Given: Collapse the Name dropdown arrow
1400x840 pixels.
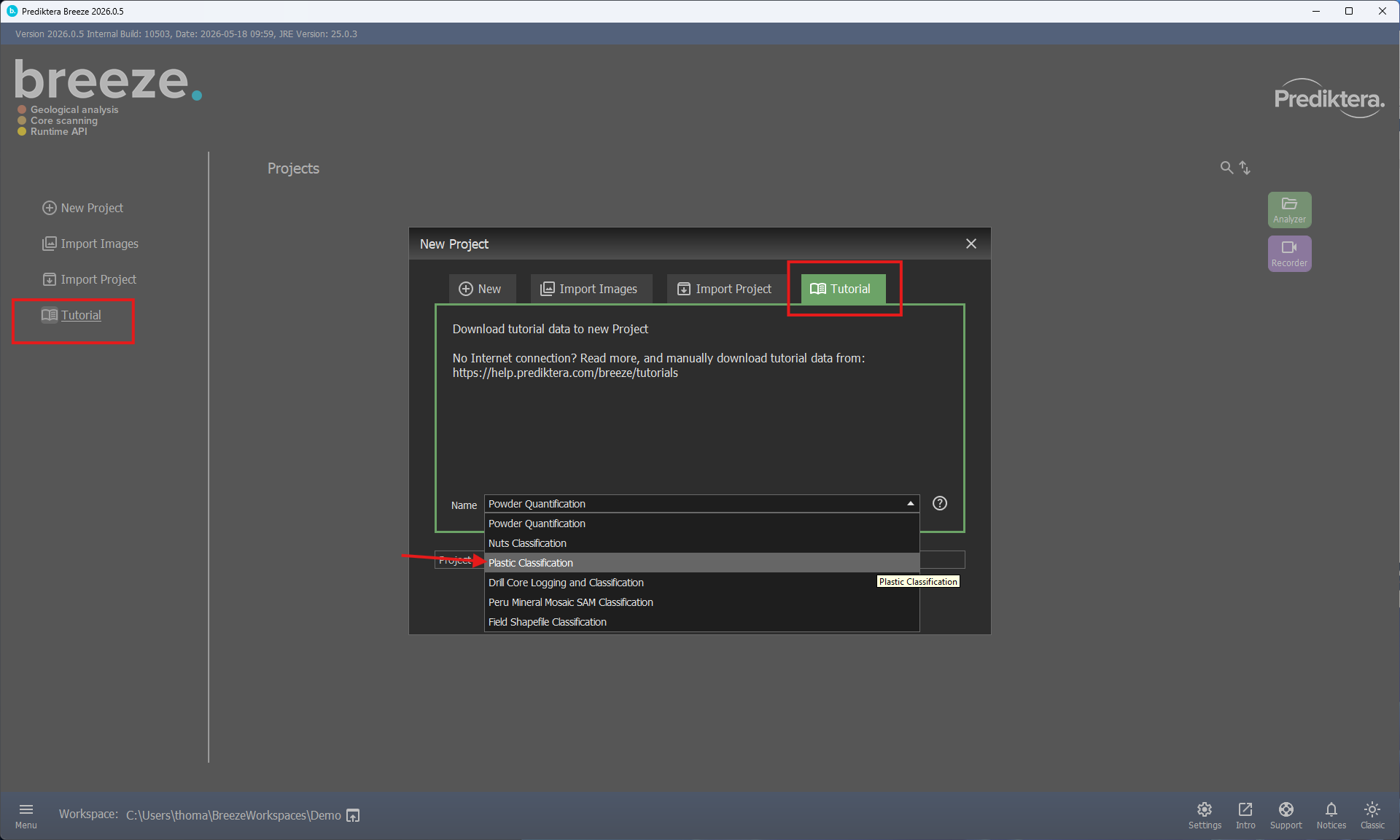Looking at the screenshot, I should 910,504.
